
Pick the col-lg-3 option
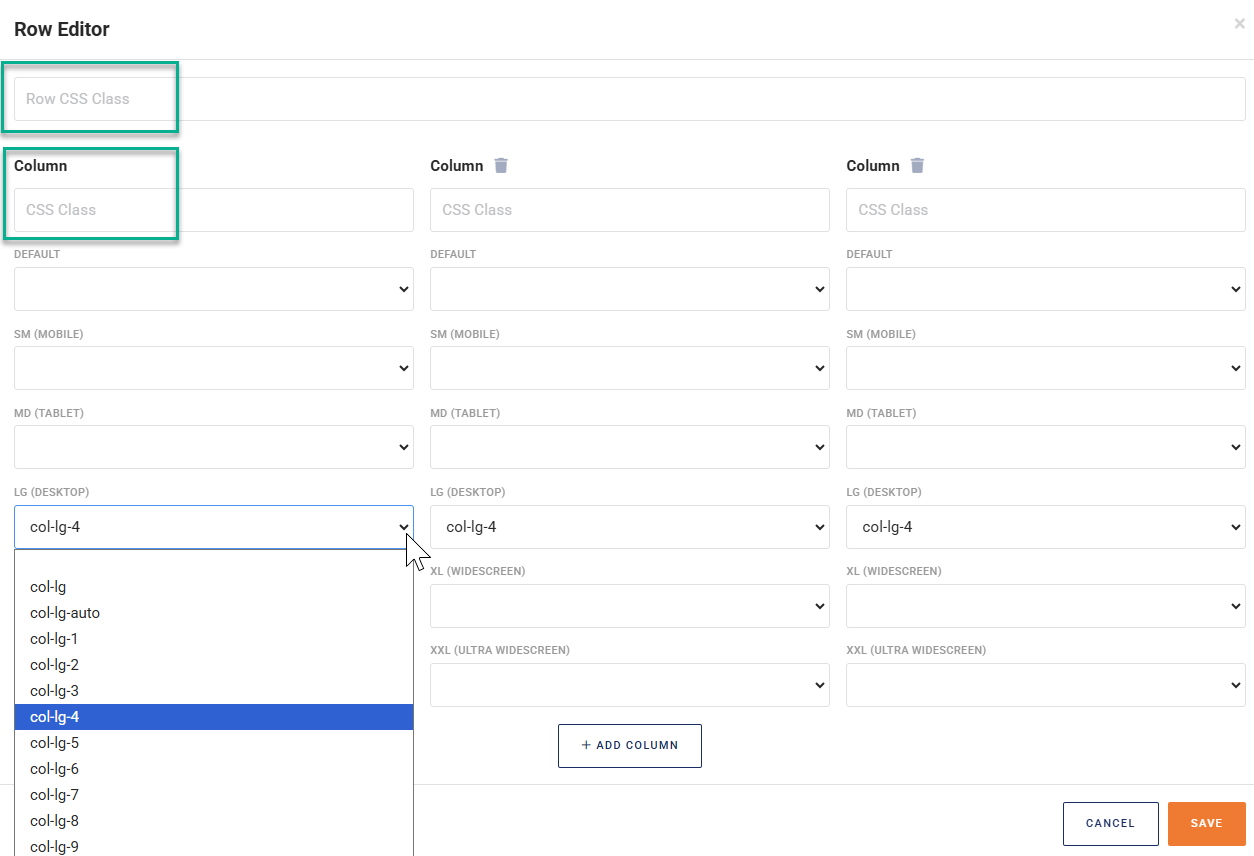[x=55, y=691]
